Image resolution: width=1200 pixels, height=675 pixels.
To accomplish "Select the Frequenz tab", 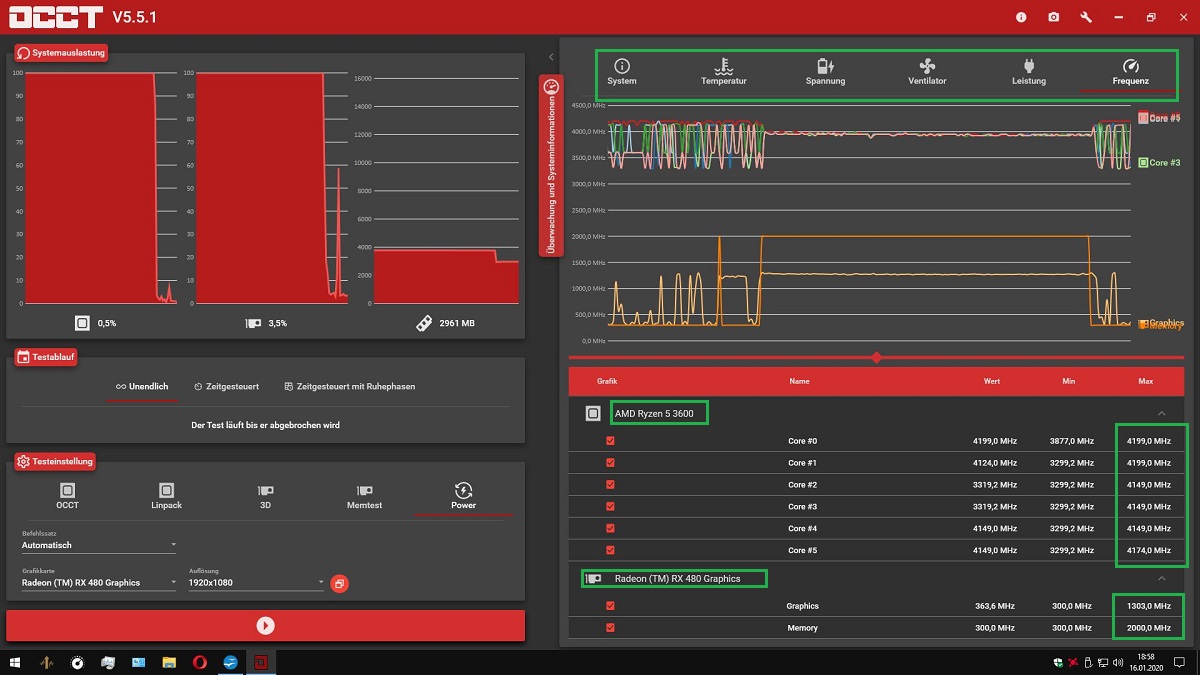I will 1131,72.
